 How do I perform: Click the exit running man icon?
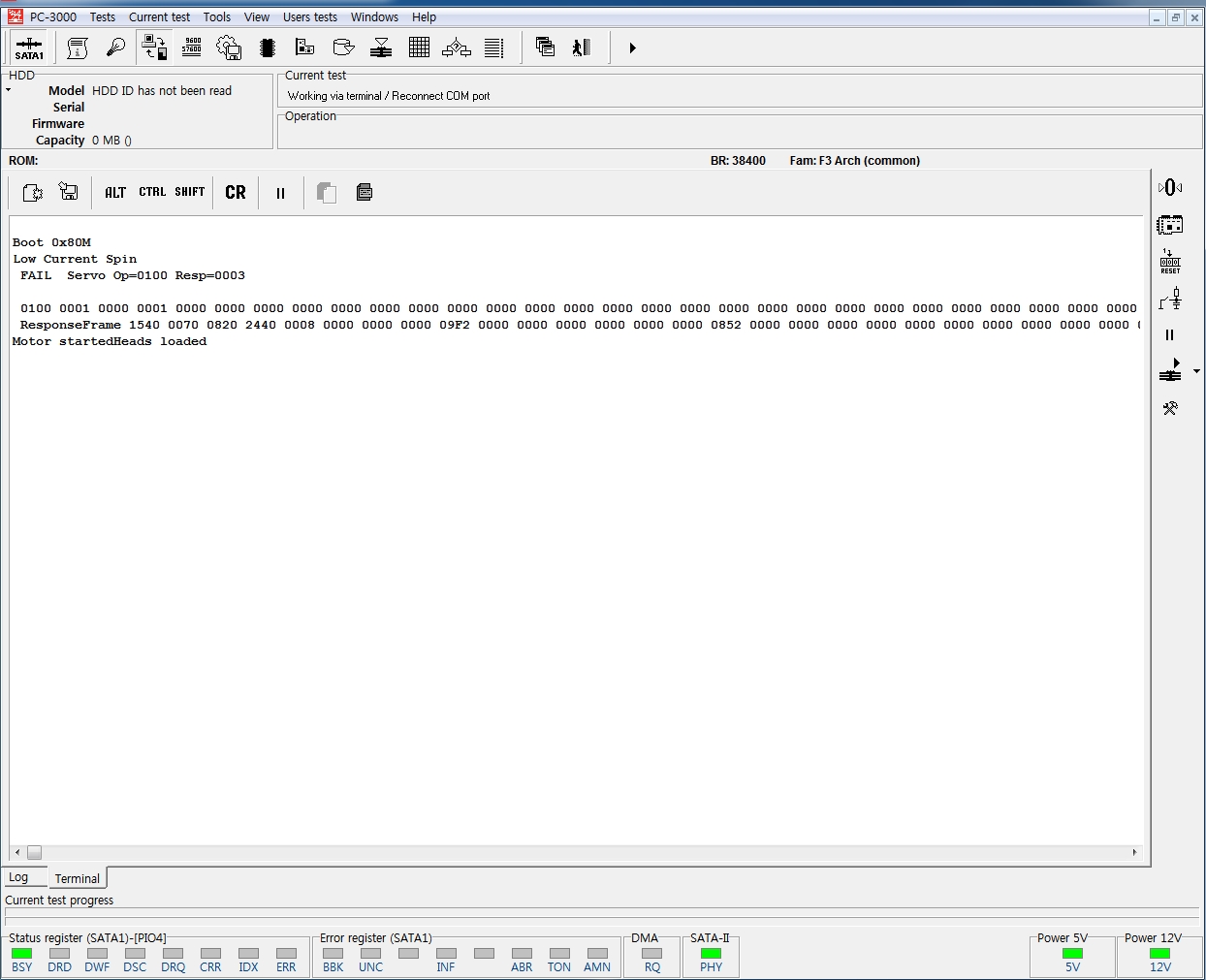click(x=582, y=47)
